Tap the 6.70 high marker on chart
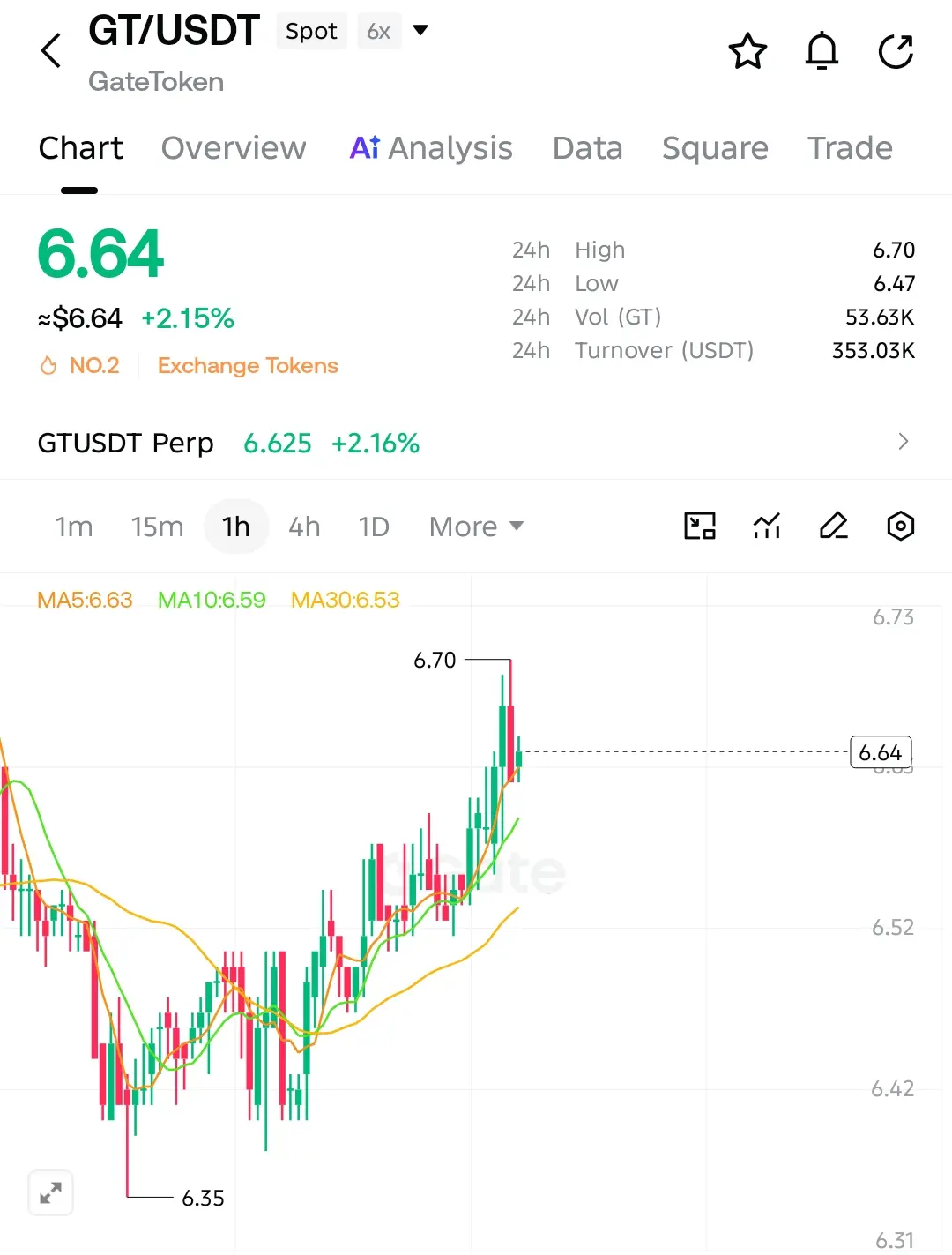 click(435, 660)
